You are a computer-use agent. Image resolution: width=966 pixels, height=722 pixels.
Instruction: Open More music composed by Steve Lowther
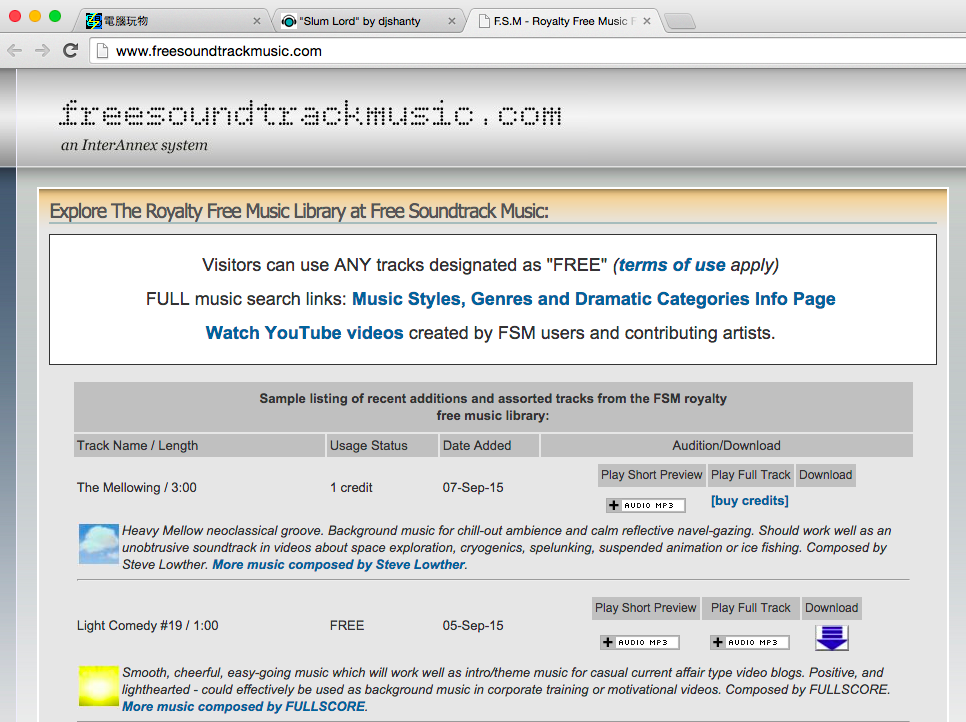pos(339,564)
